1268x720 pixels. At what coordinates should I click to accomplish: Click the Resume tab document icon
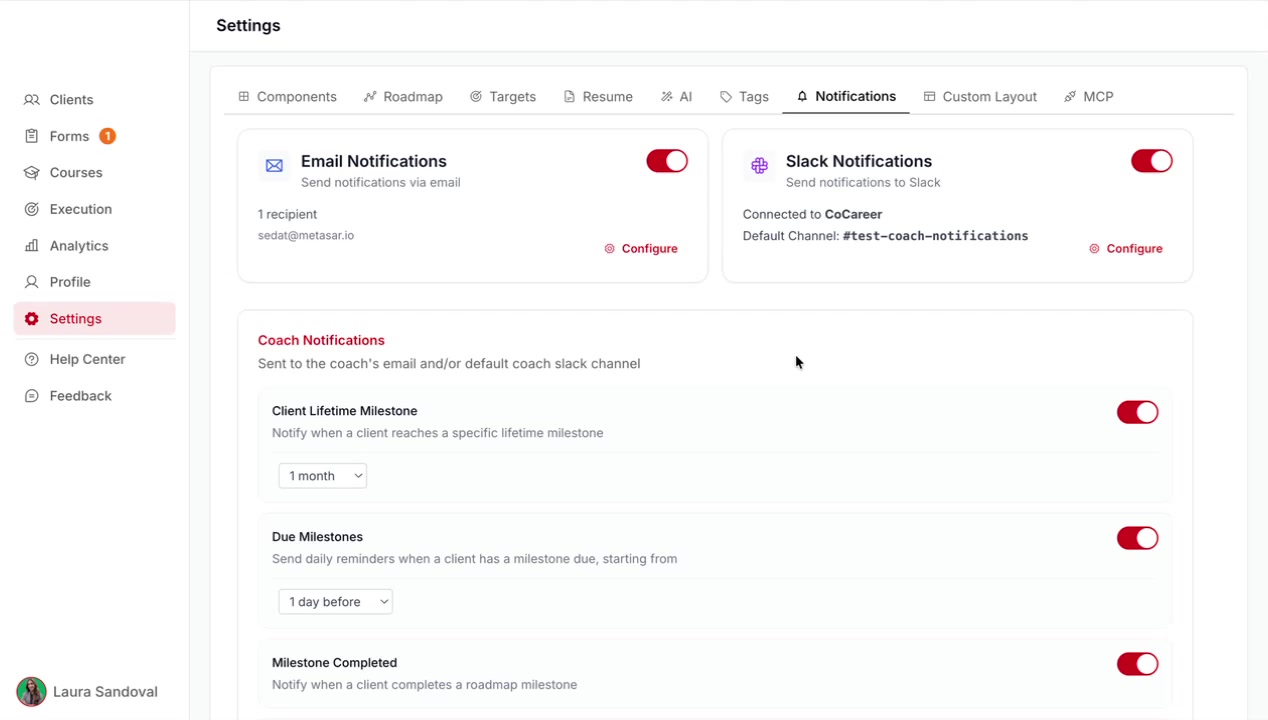569,97
